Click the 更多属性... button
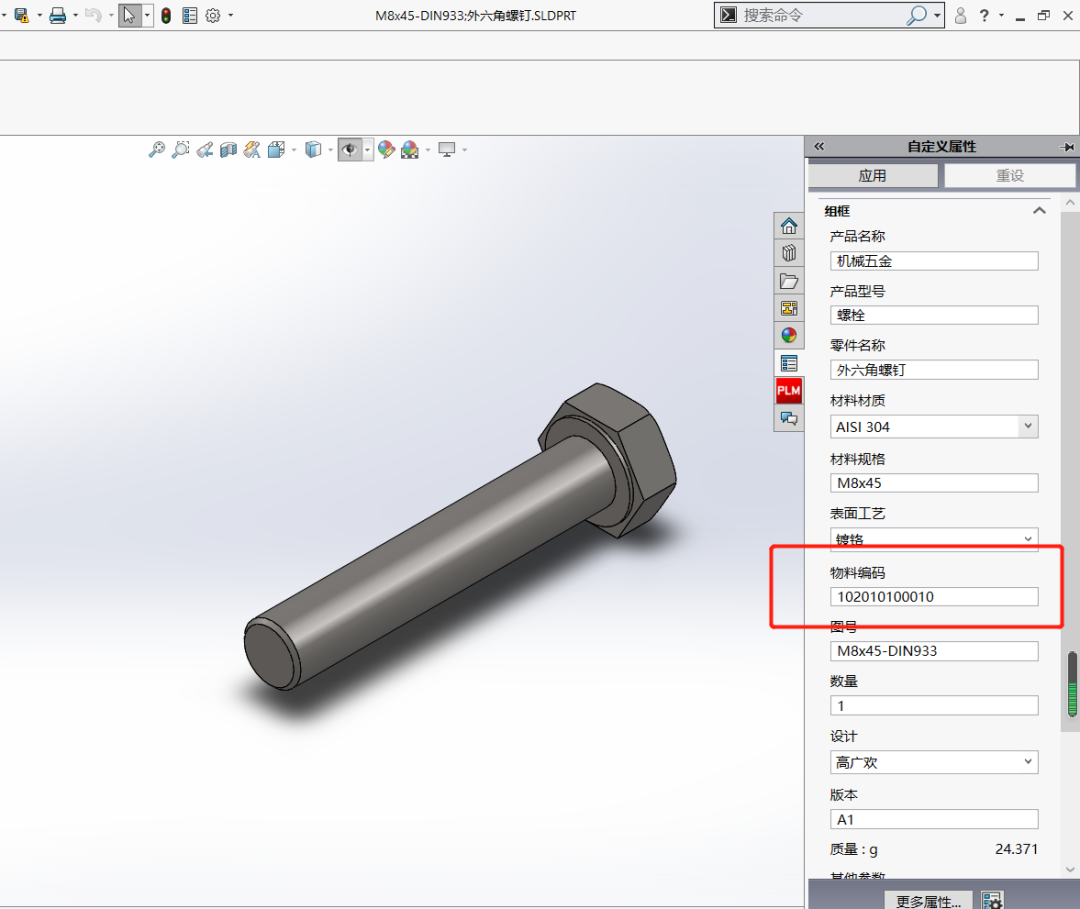Viewport: 1080px width, 909px height. pos(928,900)
